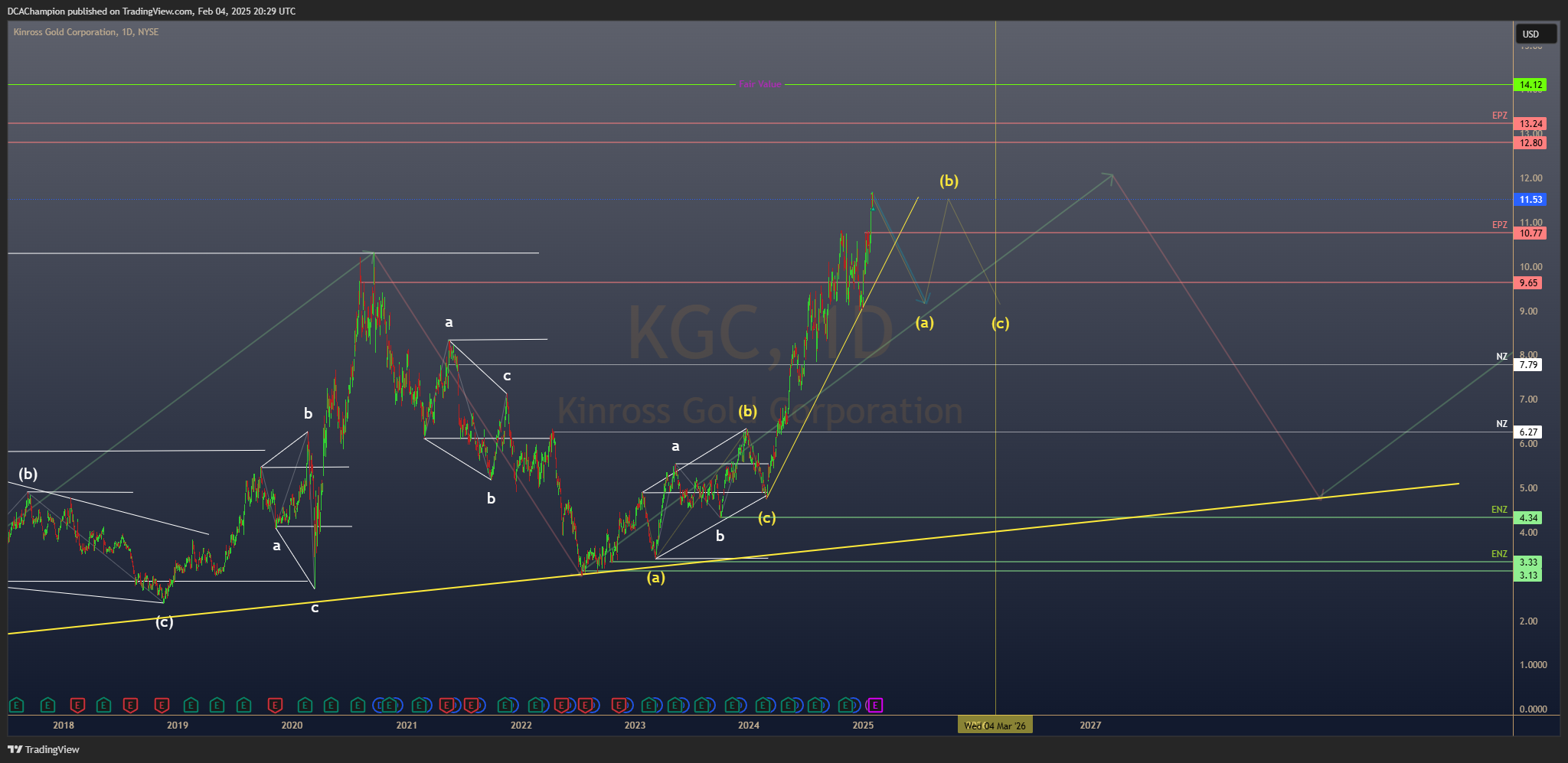The width and height of the screenshot is (1568, 763).
Task: Click the 2027 year label on time axis
Action: [x=1090, y=726]
